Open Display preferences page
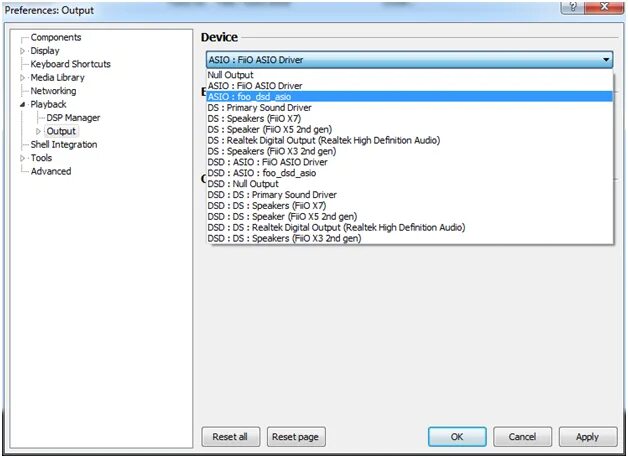Screen dimensions: 628x458 coord(45,51)
